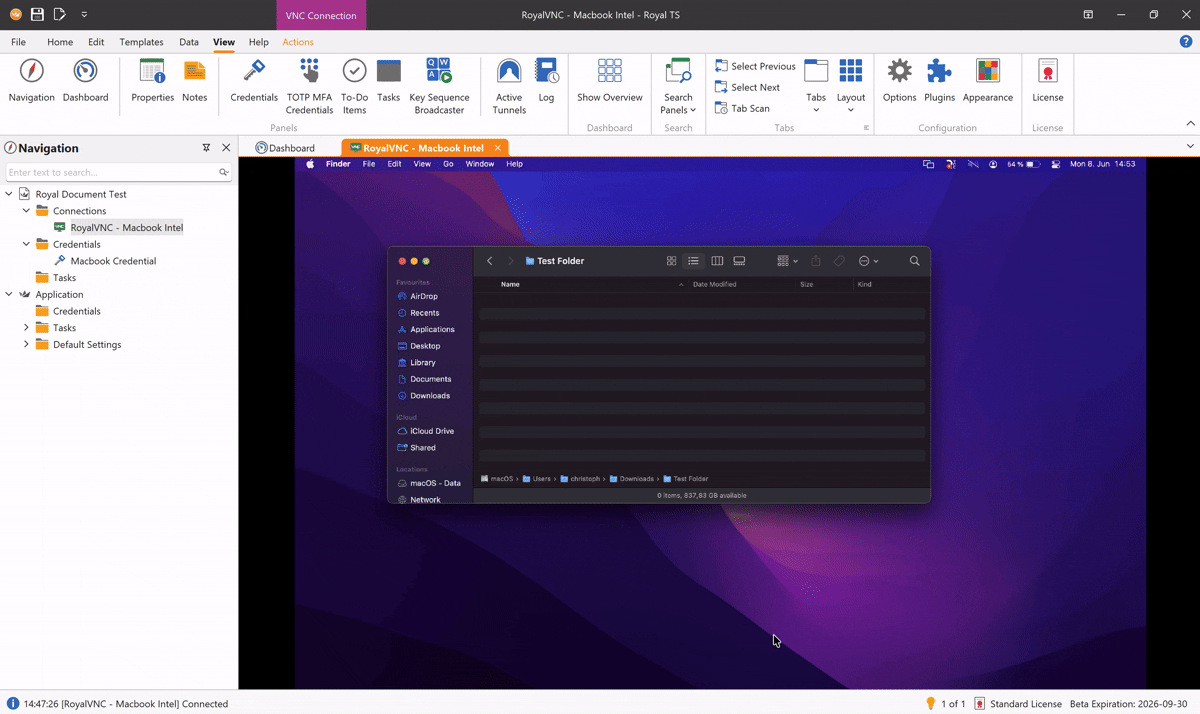Screen dimensions: 1200x714
Task: Show the Credentials panel in ribbon
Action: tap(254, 81)
